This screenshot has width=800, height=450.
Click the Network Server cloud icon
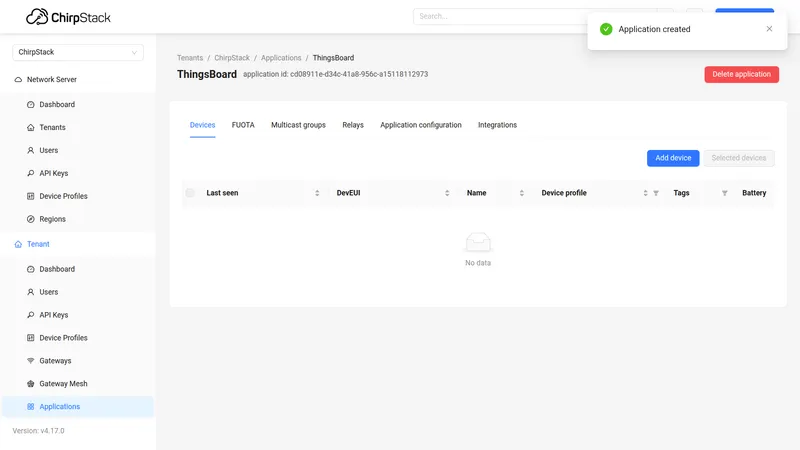coord(18,80)
